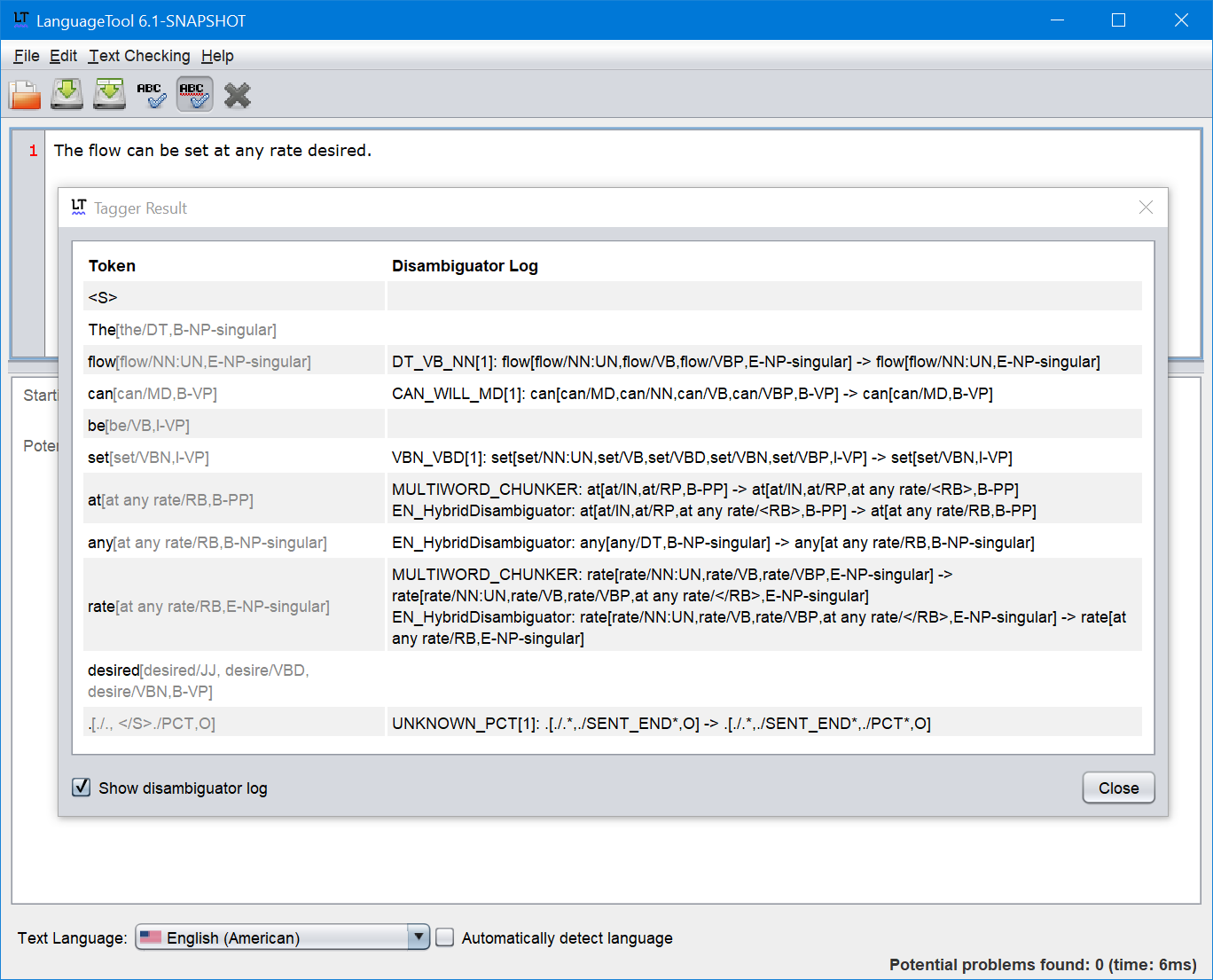
Task: Run the ABC spell check
Action: pos(152,94)
